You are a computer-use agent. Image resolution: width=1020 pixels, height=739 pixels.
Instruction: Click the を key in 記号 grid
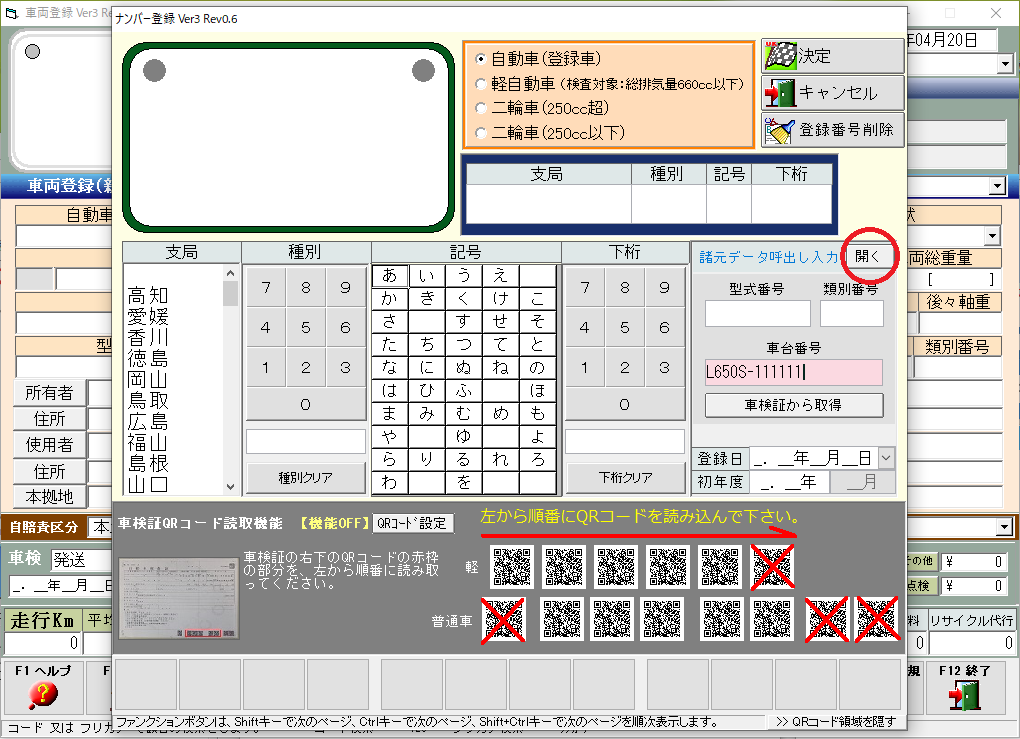pos(463,482)
